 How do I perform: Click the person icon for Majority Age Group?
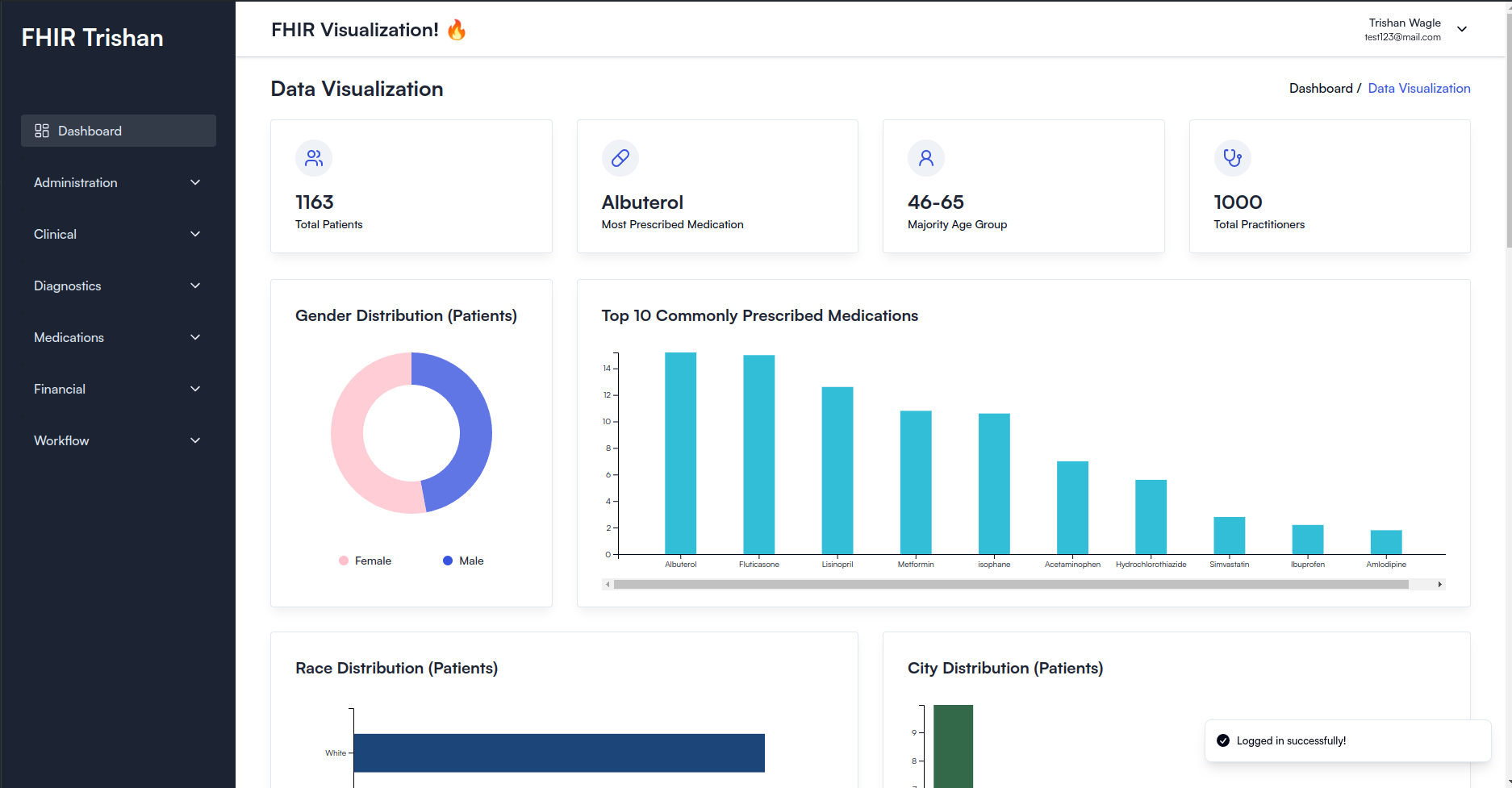pyautogui.click(x=926, y=158)
